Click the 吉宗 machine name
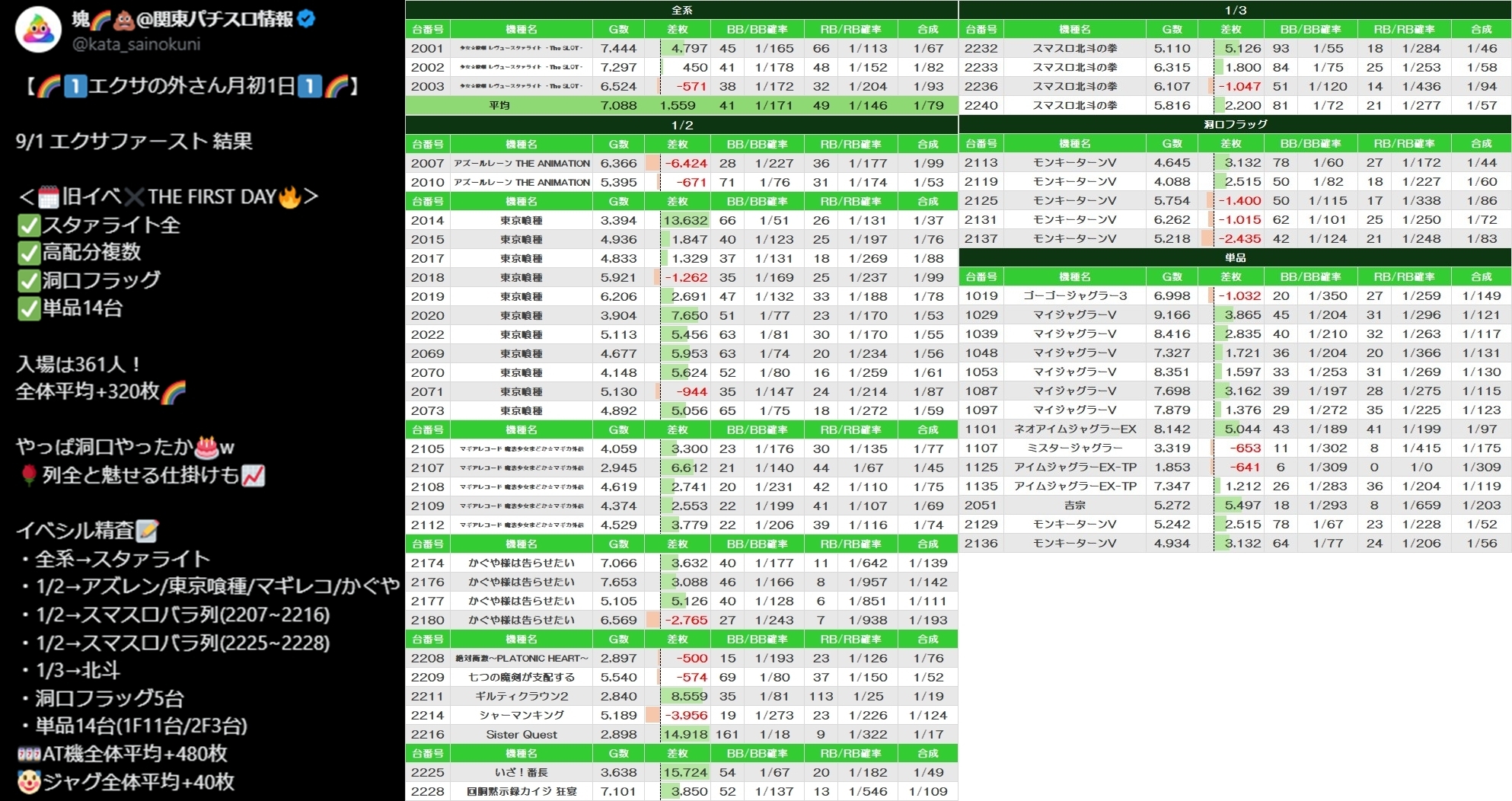Screen dimensions: 1512x801 click(x=1075, y=505)
